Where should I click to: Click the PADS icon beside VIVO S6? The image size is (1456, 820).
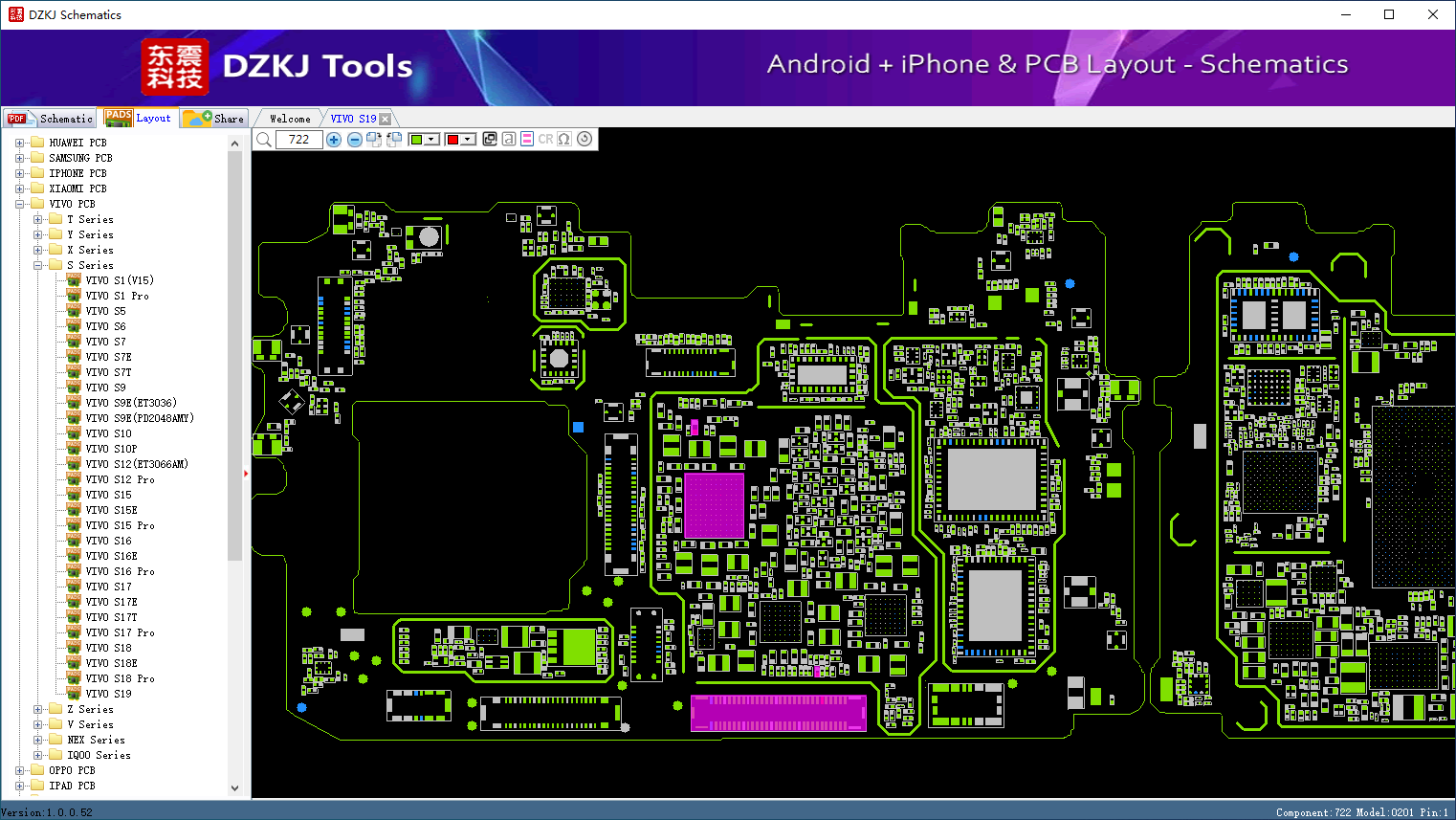[x=74, y=326]
